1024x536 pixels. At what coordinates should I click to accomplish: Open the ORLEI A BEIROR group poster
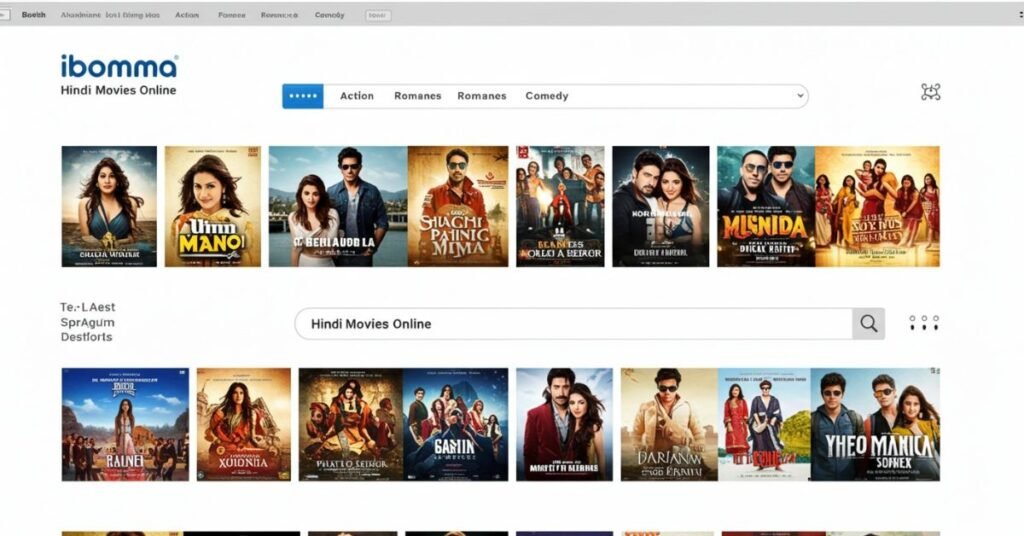[560, 206]
